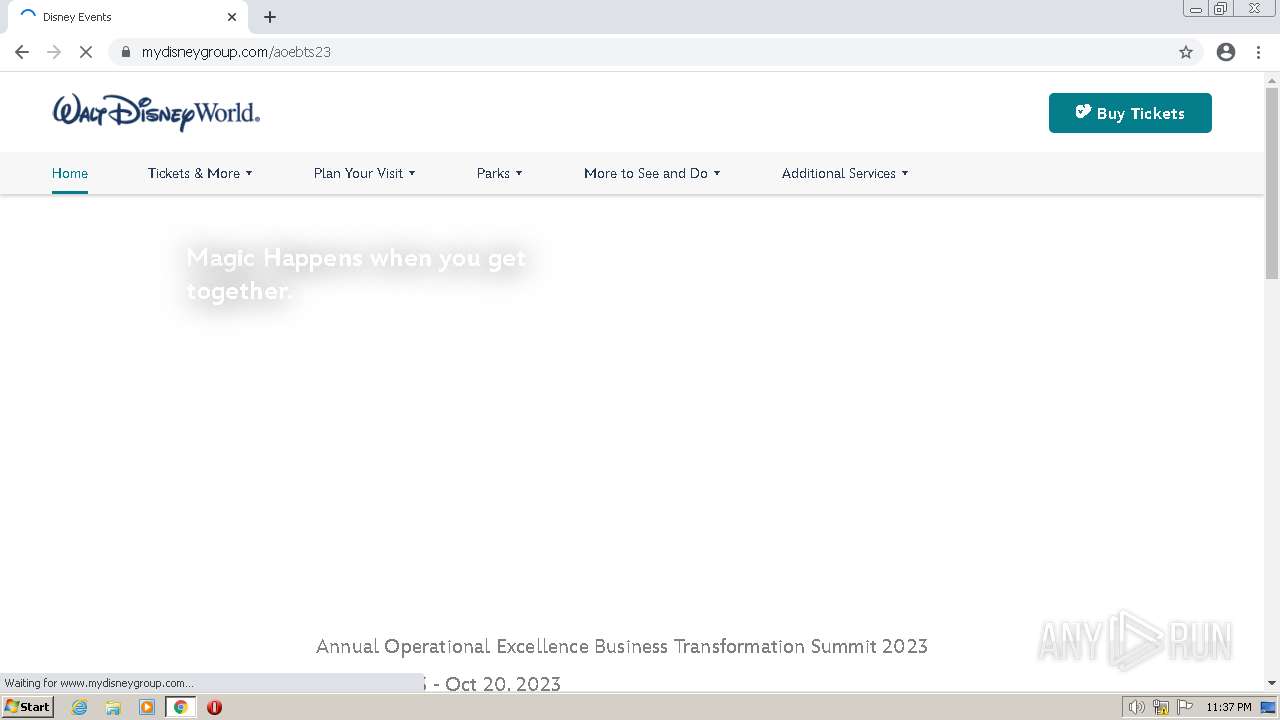Click the scrollbar up arrow
Viewport: 1280px width, 720px height.
(x=1272, y=79)
